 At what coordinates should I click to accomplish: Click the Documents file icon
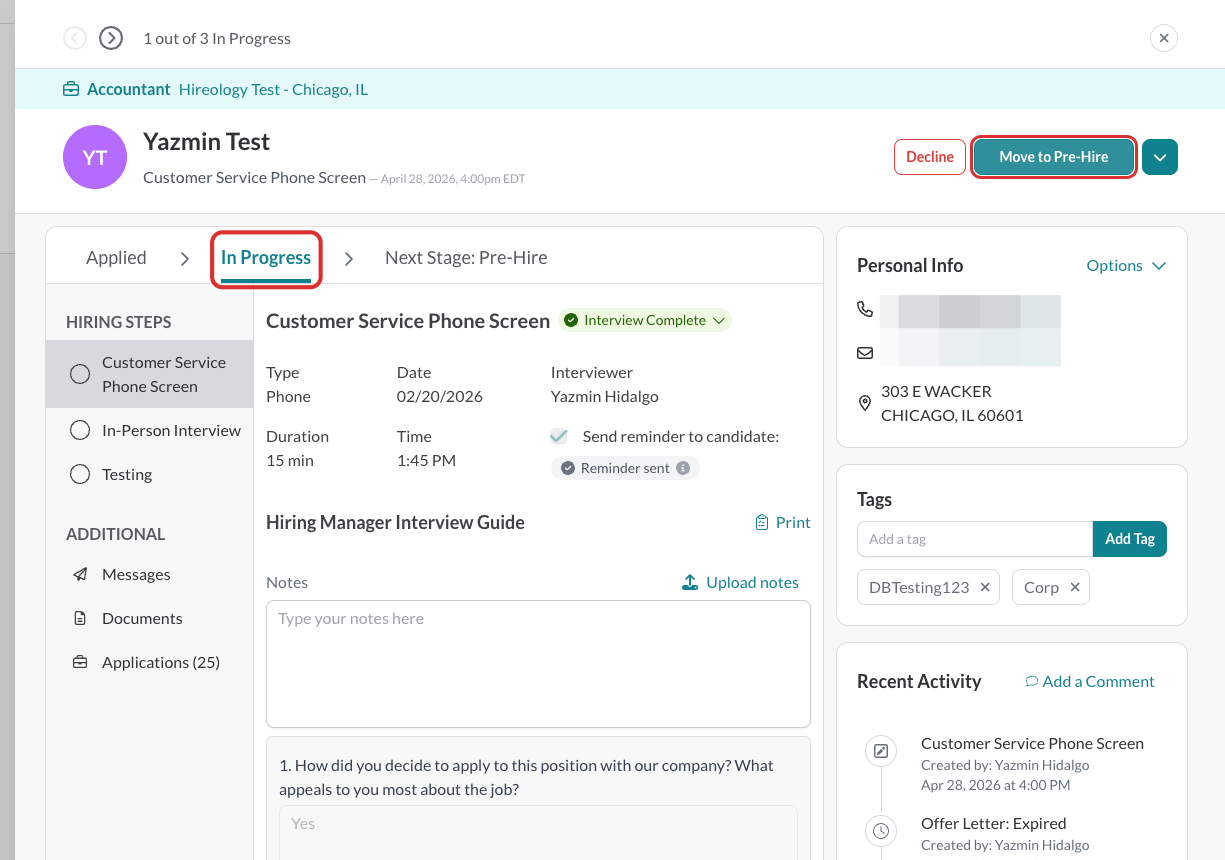coord(80,618)
